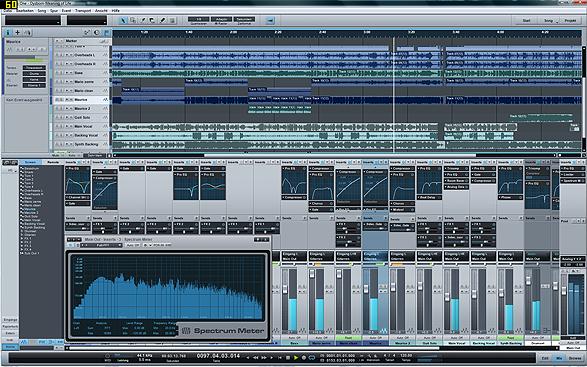587x367 pixels.
Task: Open the Full/FFT dropdown in the Spectrum Meter window
Action: (101, 245)
